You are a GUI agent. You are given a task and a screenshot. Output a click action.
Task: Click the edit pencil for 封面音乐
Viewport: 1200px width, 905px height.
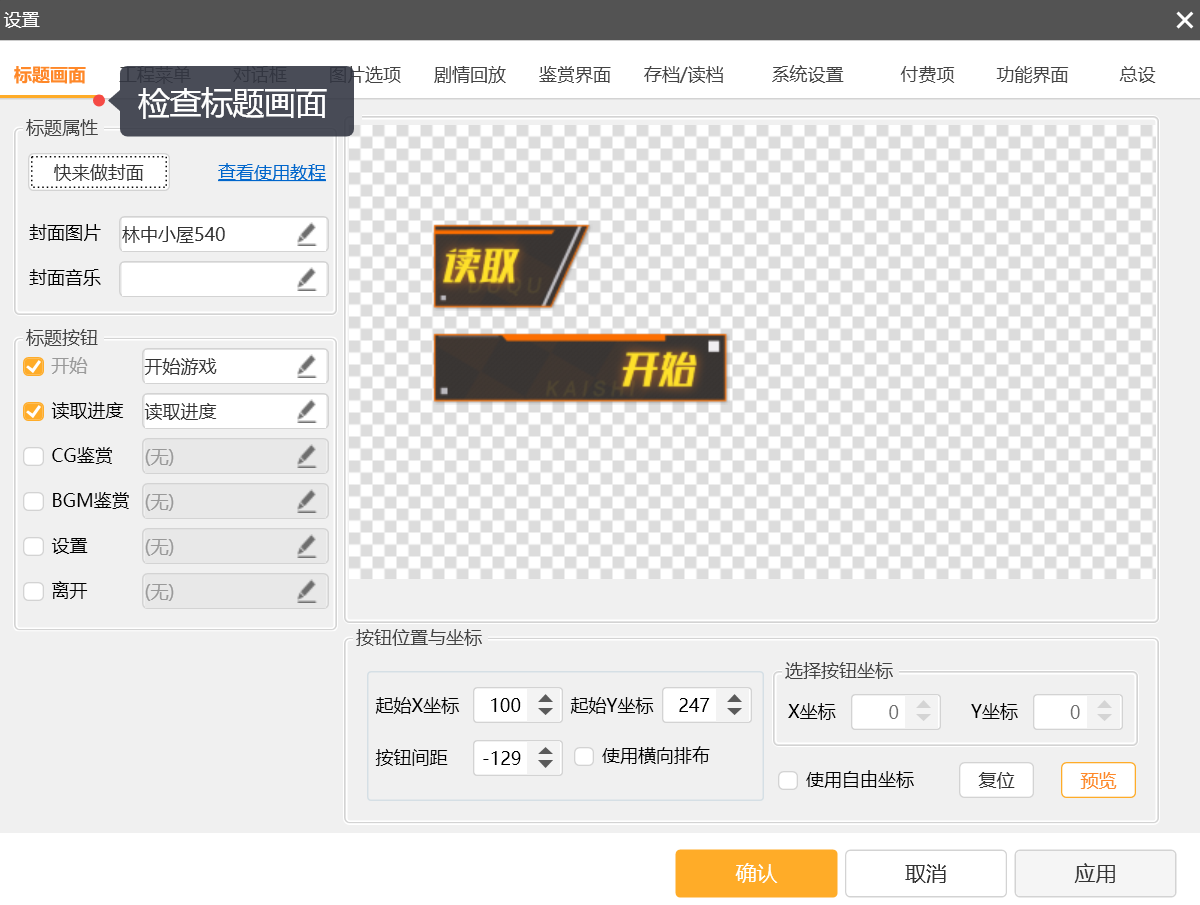tap(306, 280)
